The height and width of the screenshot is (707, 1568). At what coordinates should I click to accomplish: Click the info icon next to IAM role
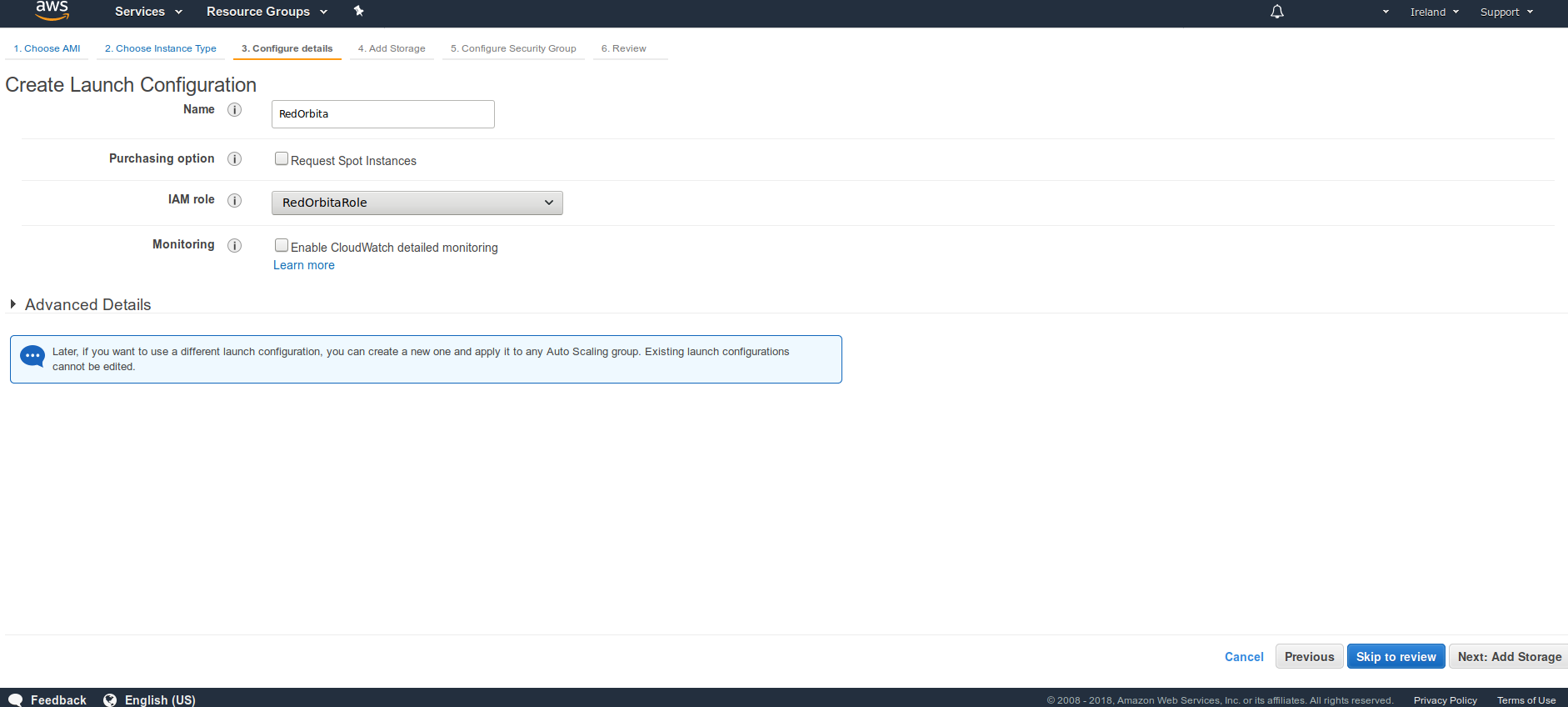pos(235,200)
